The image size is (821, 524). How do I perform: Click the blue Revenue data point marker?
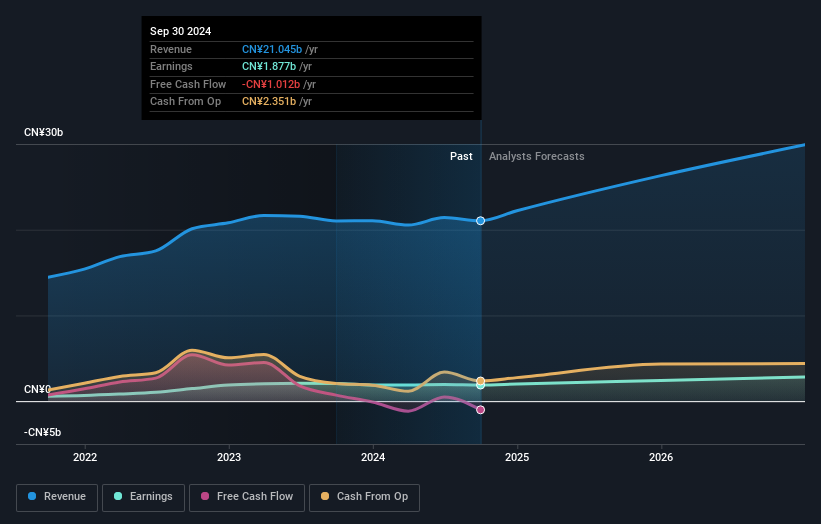pyautogui.click(x=481, y=221)
